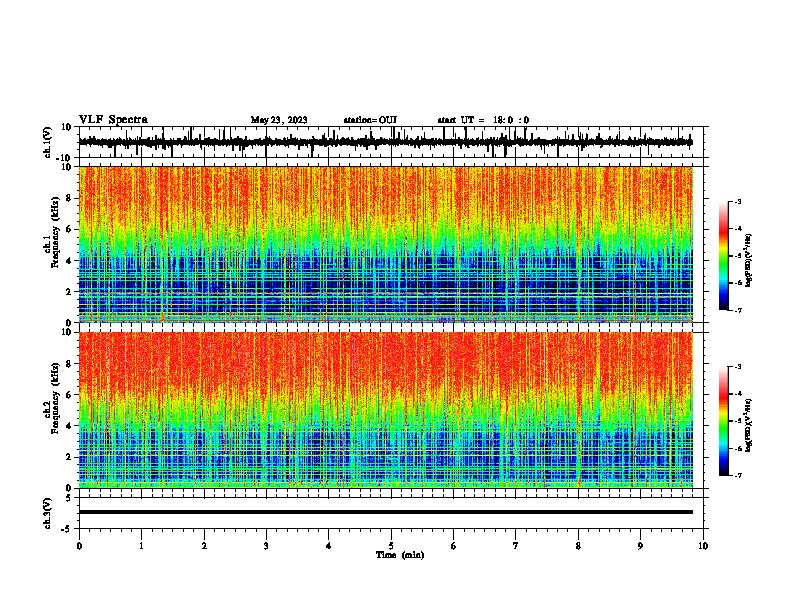
Task: Click the "ch.1(V)" waveform axis label
Action: coord(48,142)
